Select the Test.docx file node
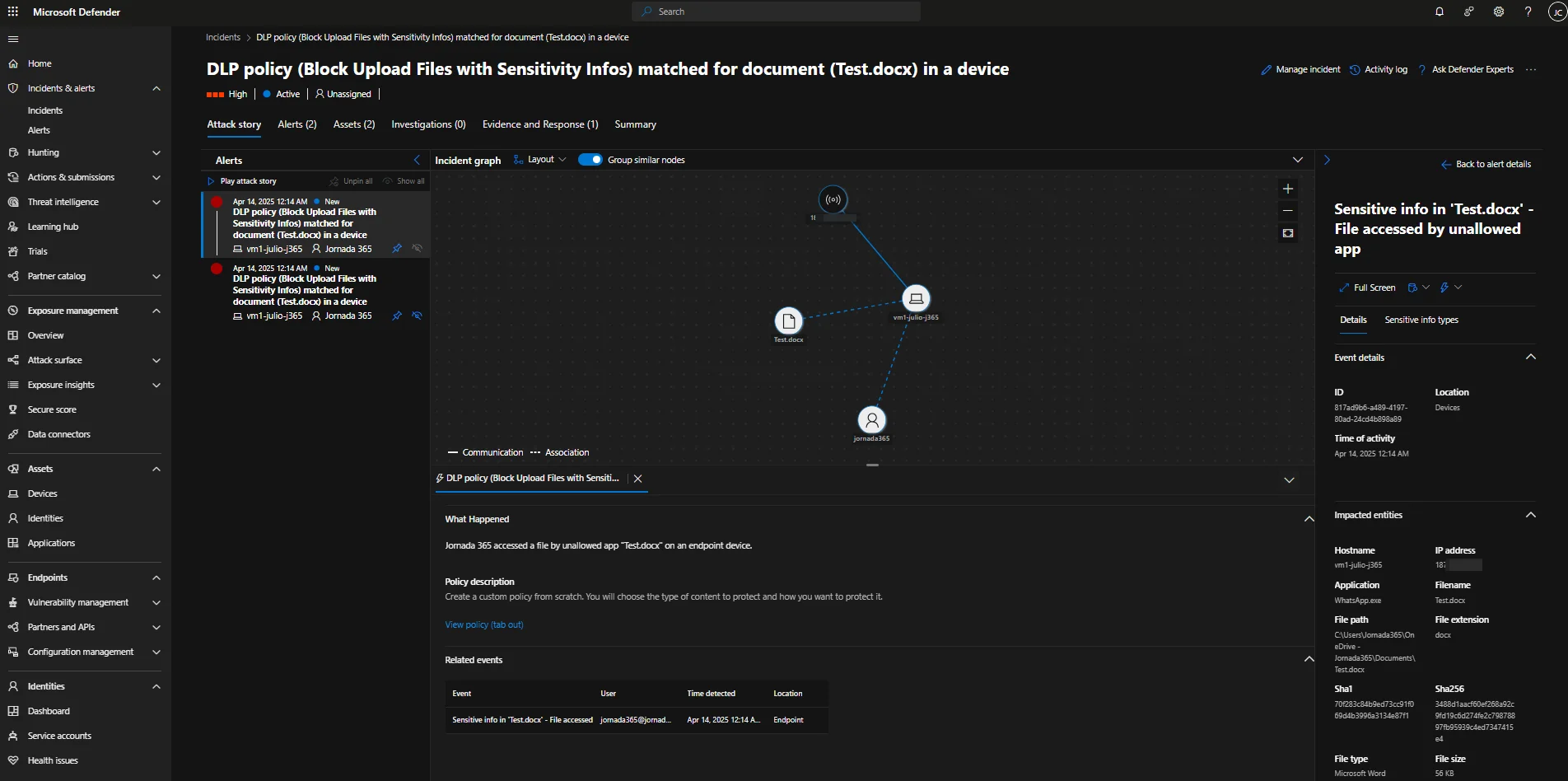Viewport: 1568px width, 781px height. tap(788, 321)
